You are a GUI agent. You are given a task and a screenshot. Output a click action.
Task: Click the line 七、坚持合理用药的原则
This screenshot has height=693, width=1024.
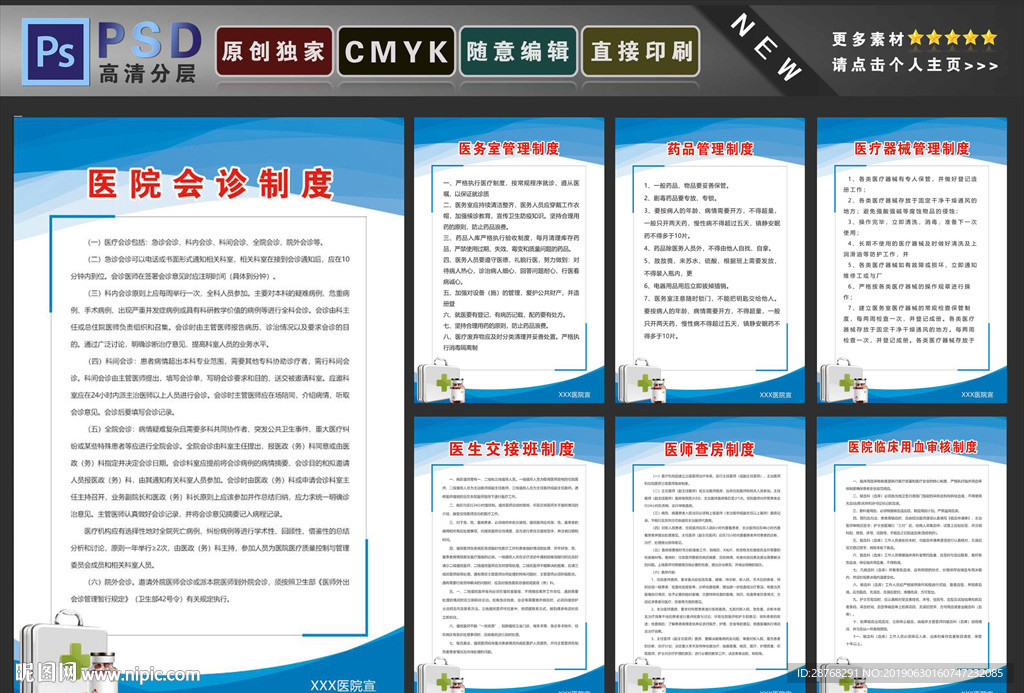click(x=495, y=326)
